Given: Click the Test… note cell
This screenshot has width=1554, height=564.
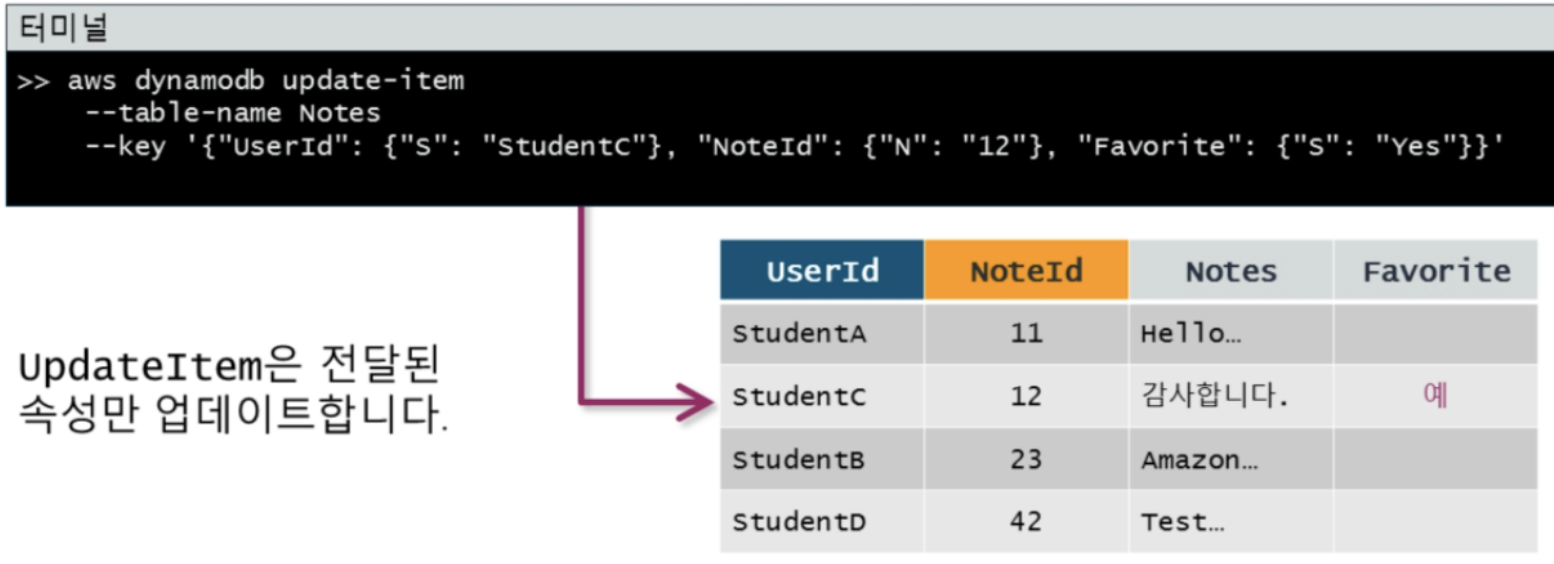Looking at the screenshot, I should (1231, 521).
